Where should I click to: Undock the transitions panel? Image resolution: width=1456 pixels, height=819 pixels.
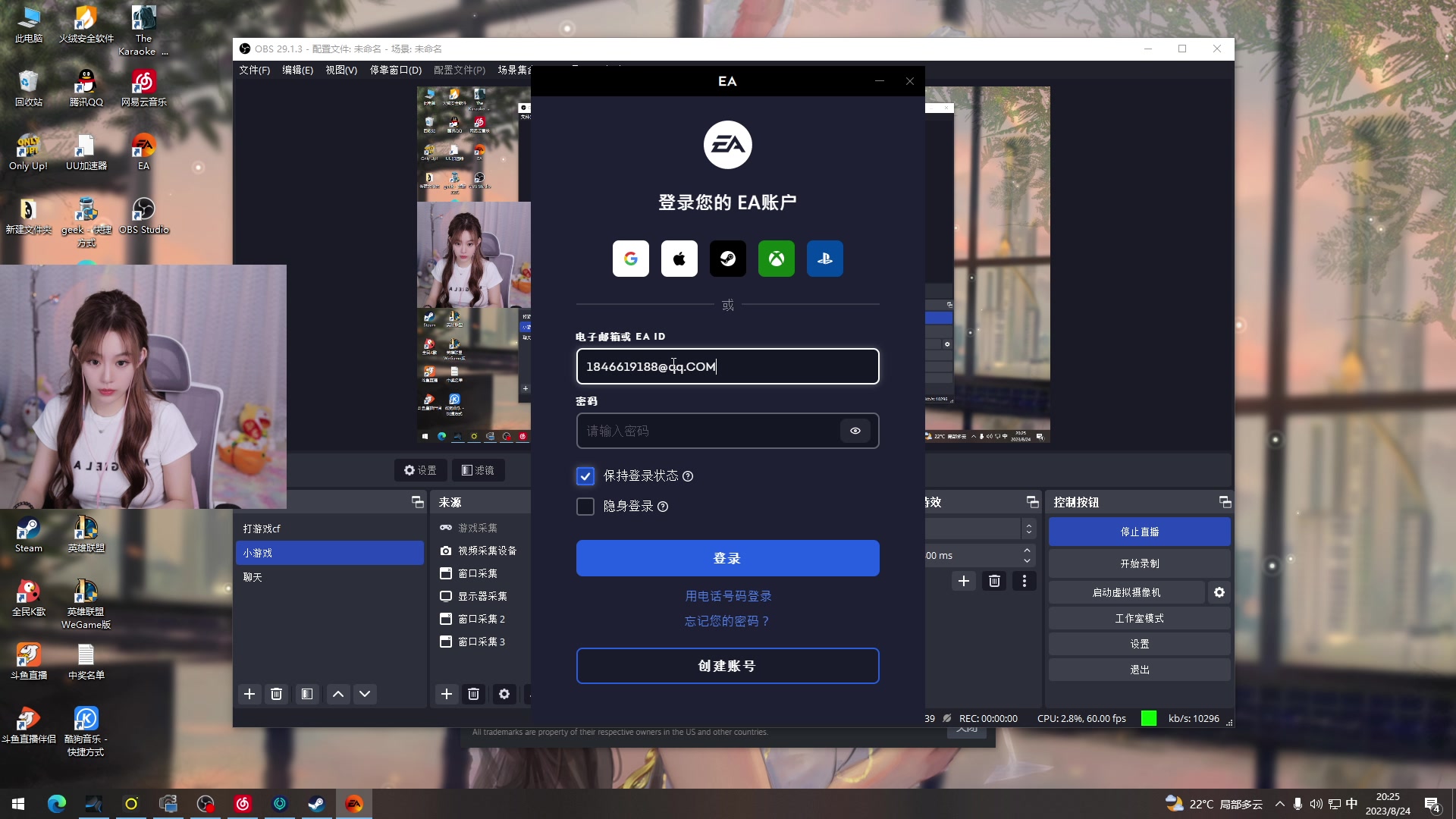coord(1033,502)
